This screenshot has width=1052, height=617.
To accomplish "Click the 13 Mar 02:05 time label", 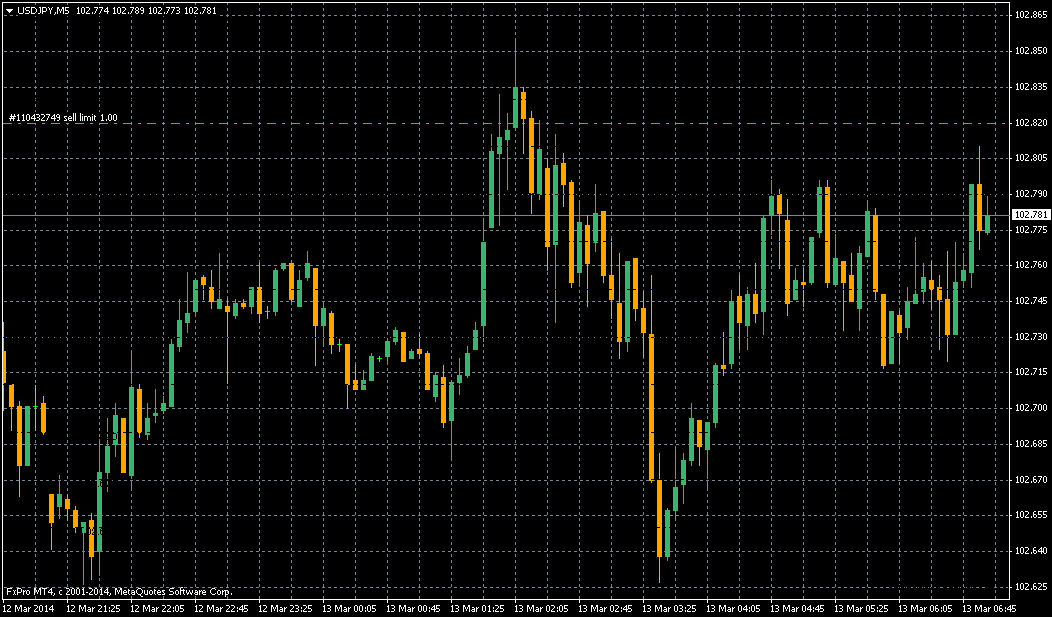I will [x=539, y=608].
